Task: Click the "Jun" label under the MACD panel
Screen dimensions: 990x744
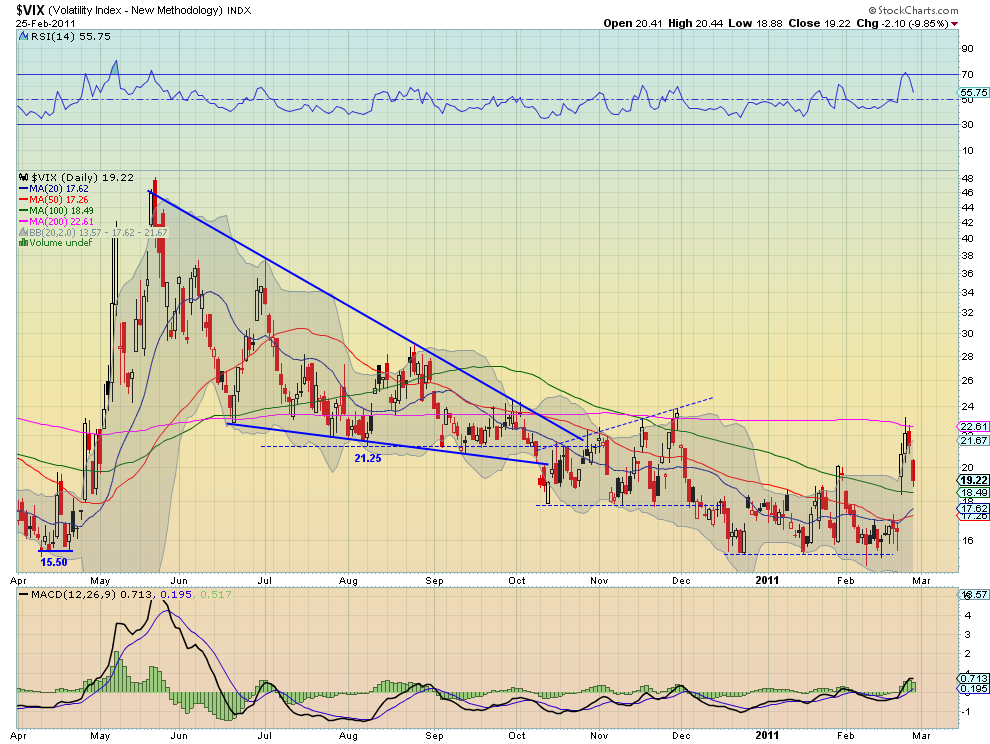Action: [x=179, y=736]
